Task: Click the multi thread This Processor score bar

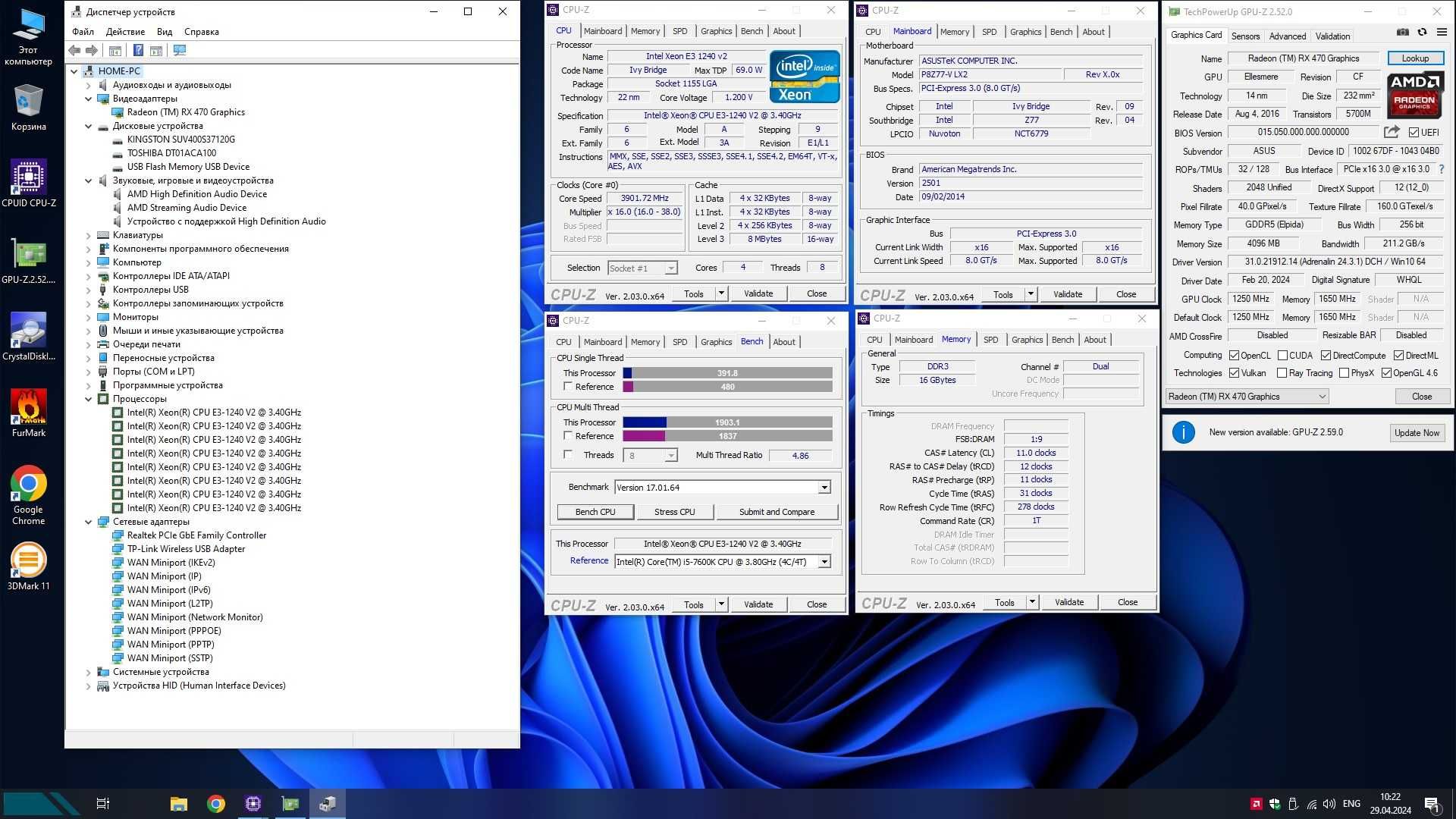Action: 727,422
